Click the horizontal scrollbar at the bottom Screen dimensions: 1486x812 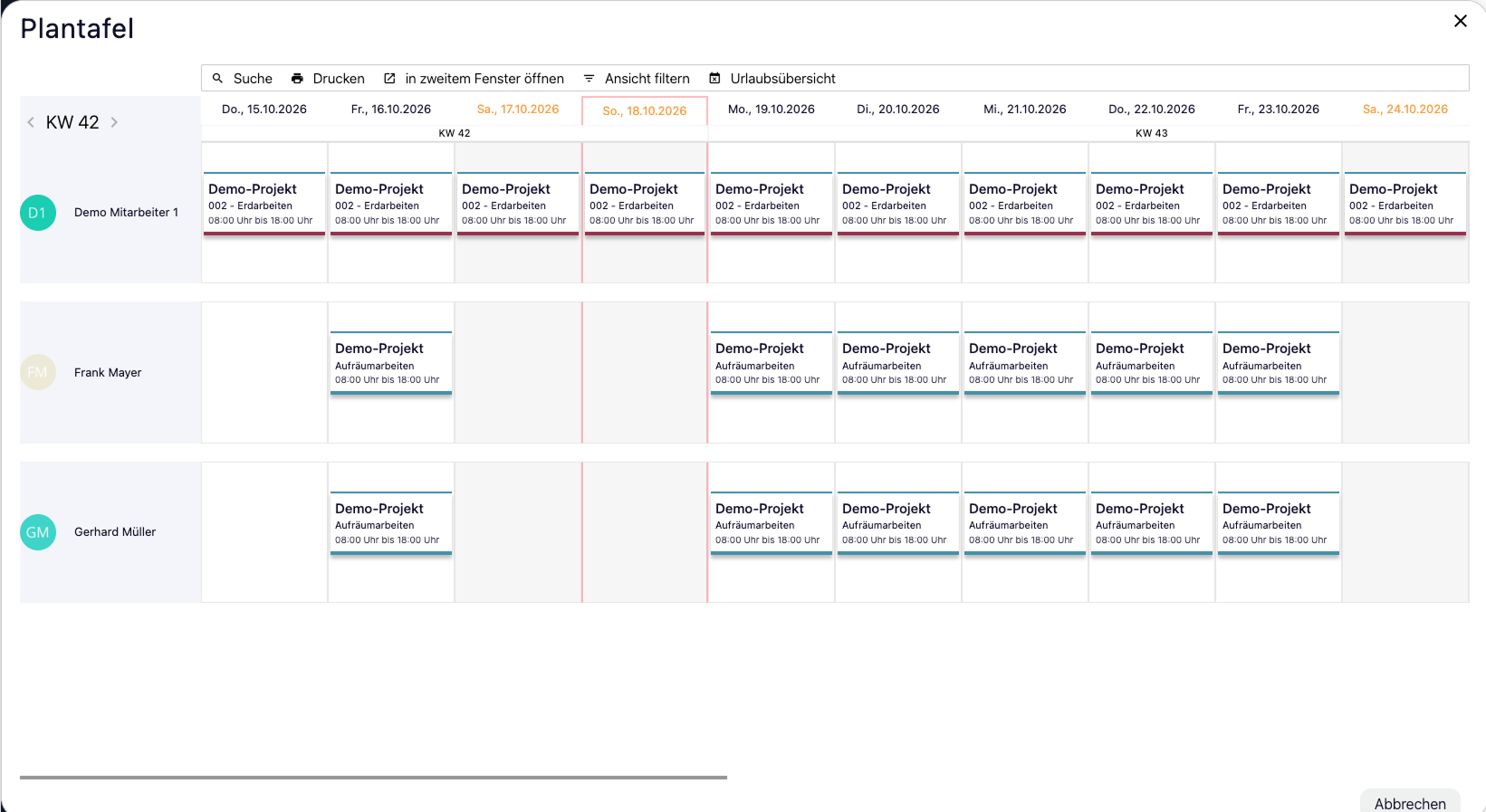(373, 777)
